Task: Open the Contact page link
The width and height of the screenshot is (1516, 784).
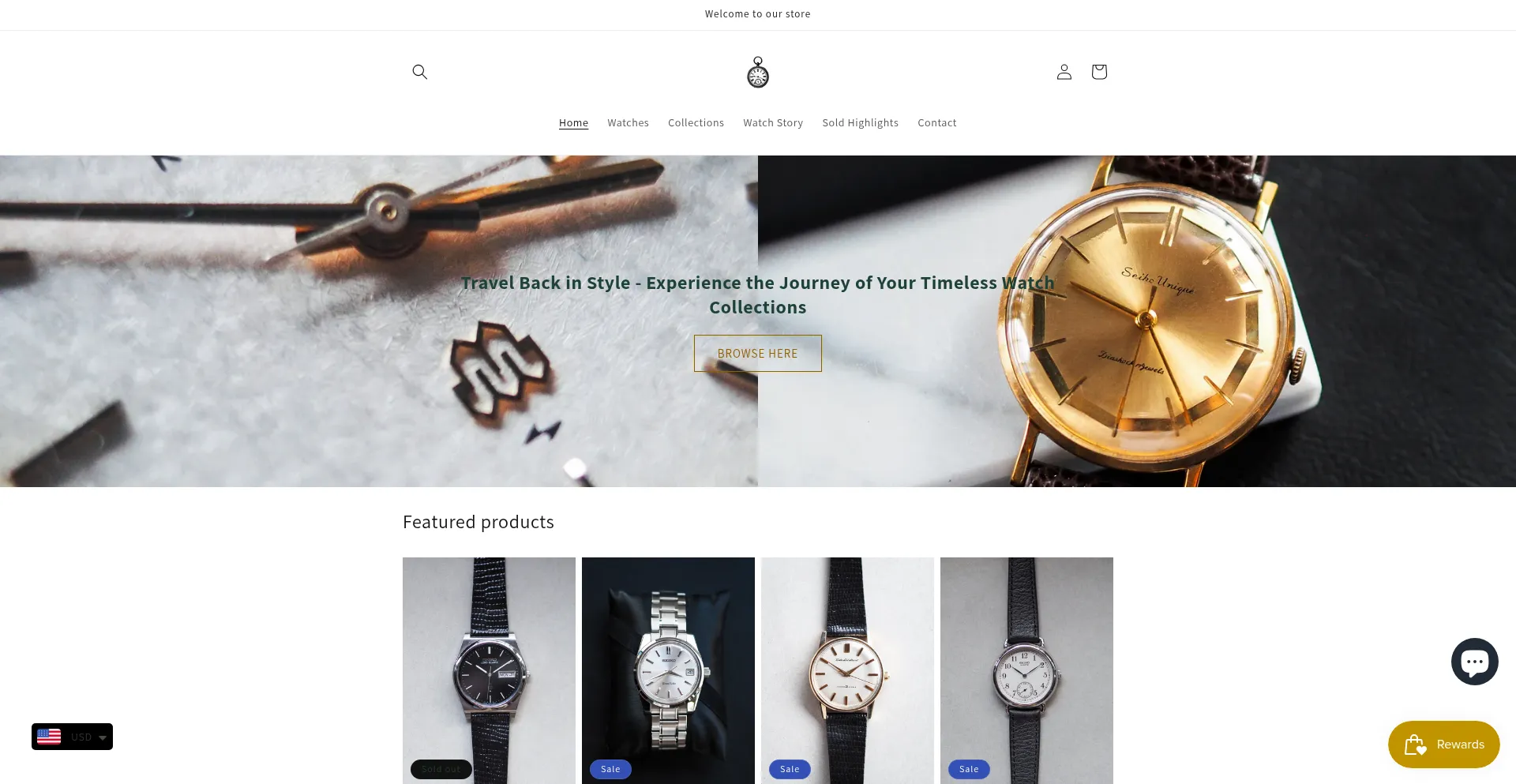Action: (x=936, y=122)
